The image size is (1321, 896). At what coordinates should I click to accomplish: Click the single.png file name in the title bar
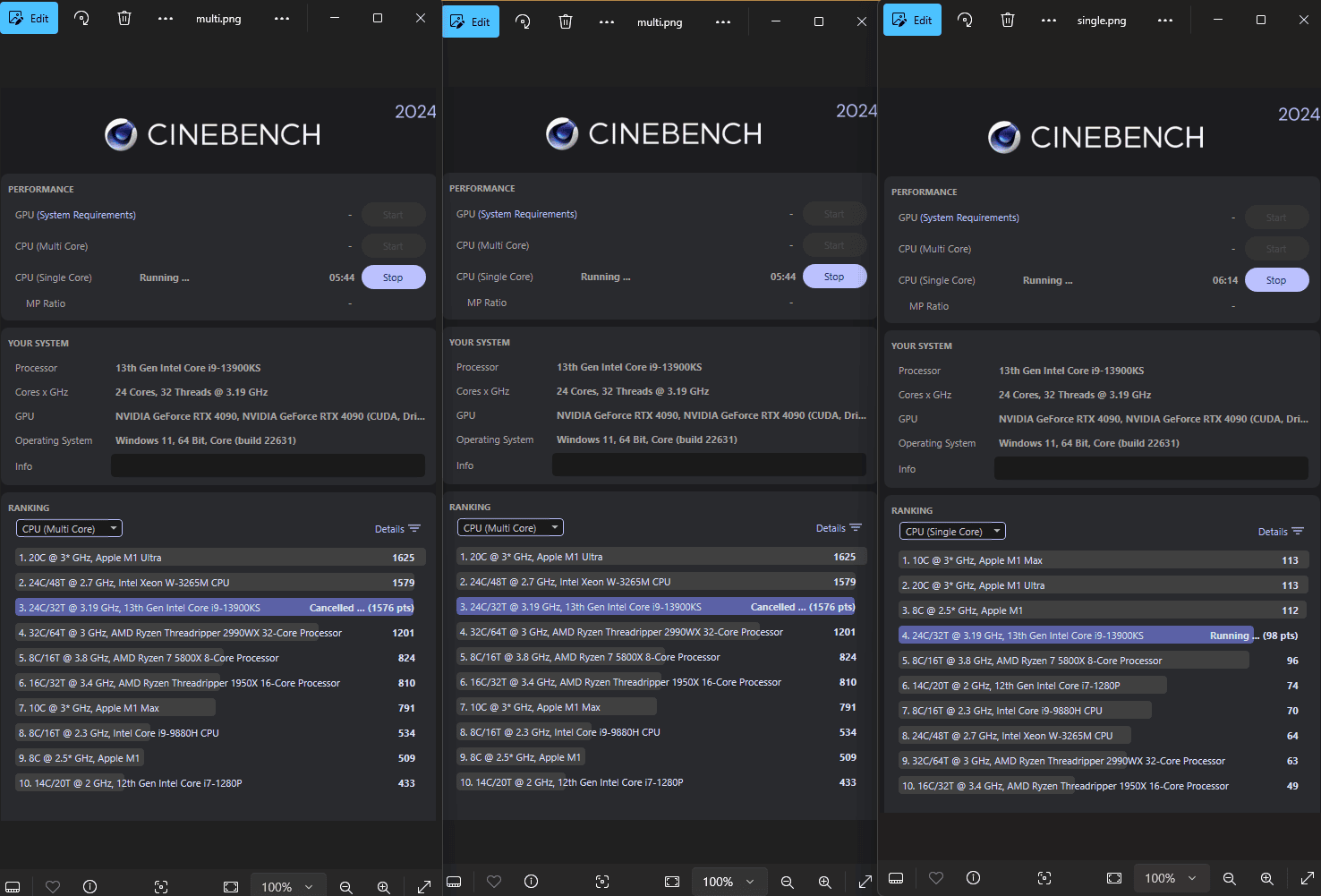(x=1102, y=20)
